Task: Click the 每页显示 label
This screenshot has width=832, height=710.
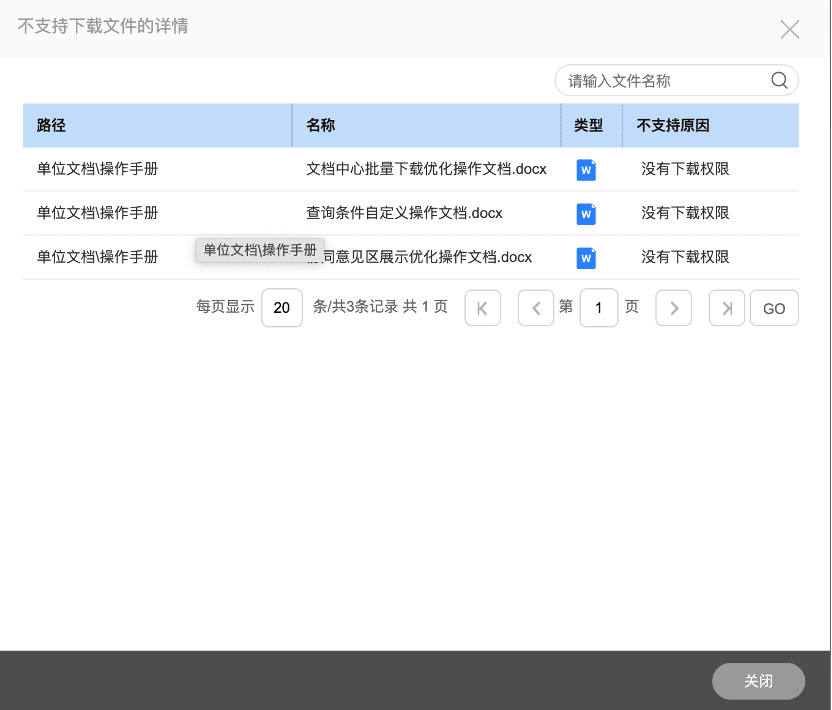Action: [x=226, y=307]
